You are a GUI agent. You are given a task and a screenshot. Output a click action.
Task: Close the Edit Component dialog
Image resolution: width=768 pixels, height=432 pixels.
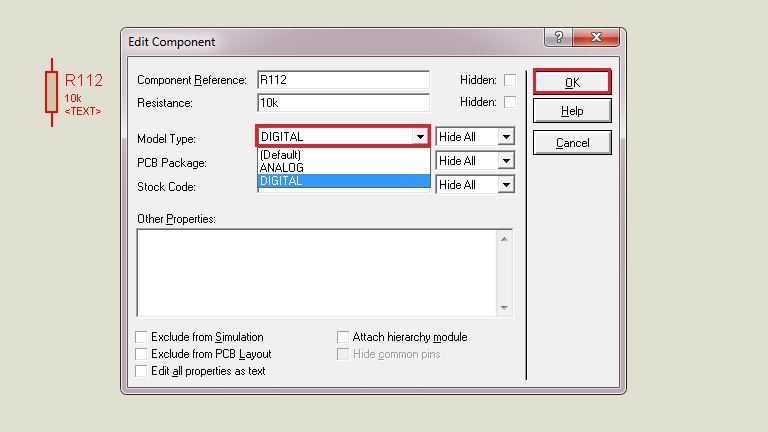(598, 38)
